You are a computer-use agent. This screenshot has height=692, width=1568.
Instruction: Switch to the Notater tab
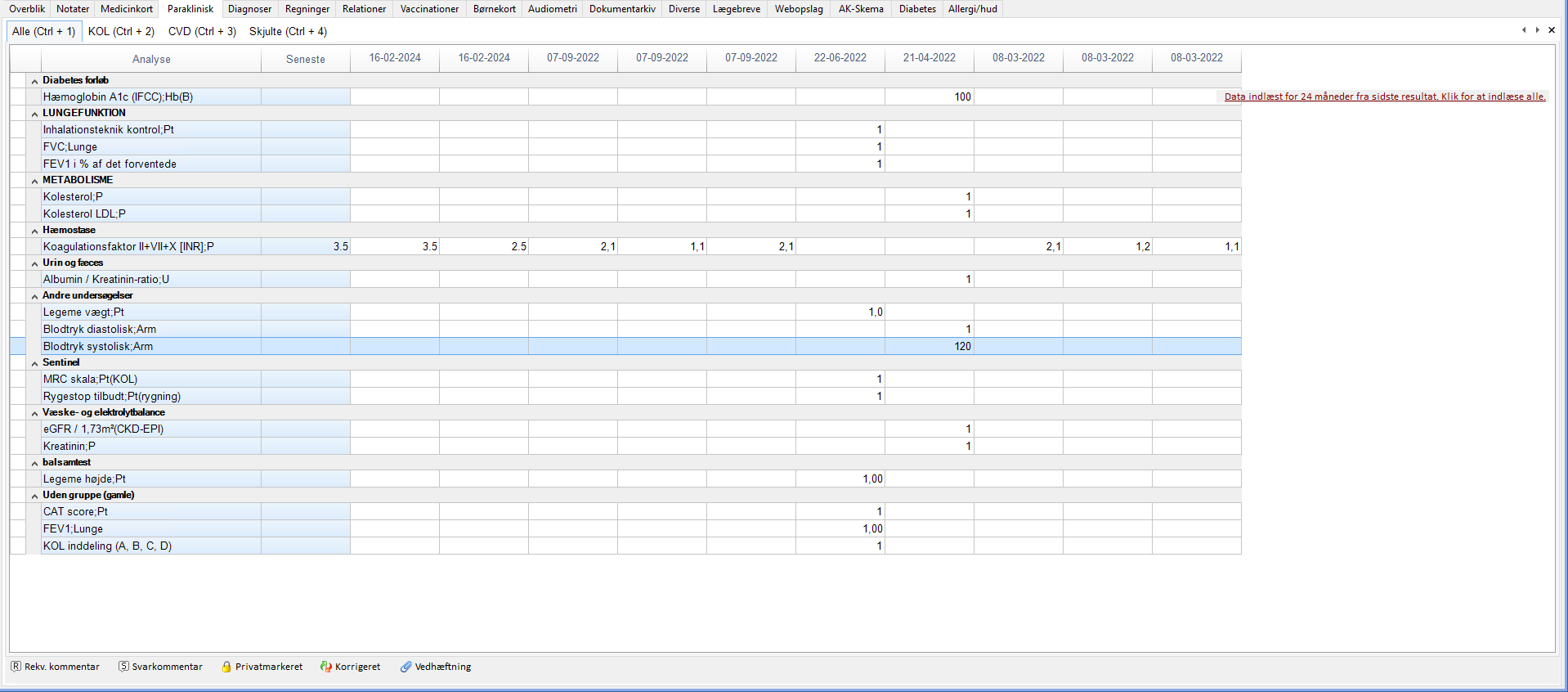[73, 9]
